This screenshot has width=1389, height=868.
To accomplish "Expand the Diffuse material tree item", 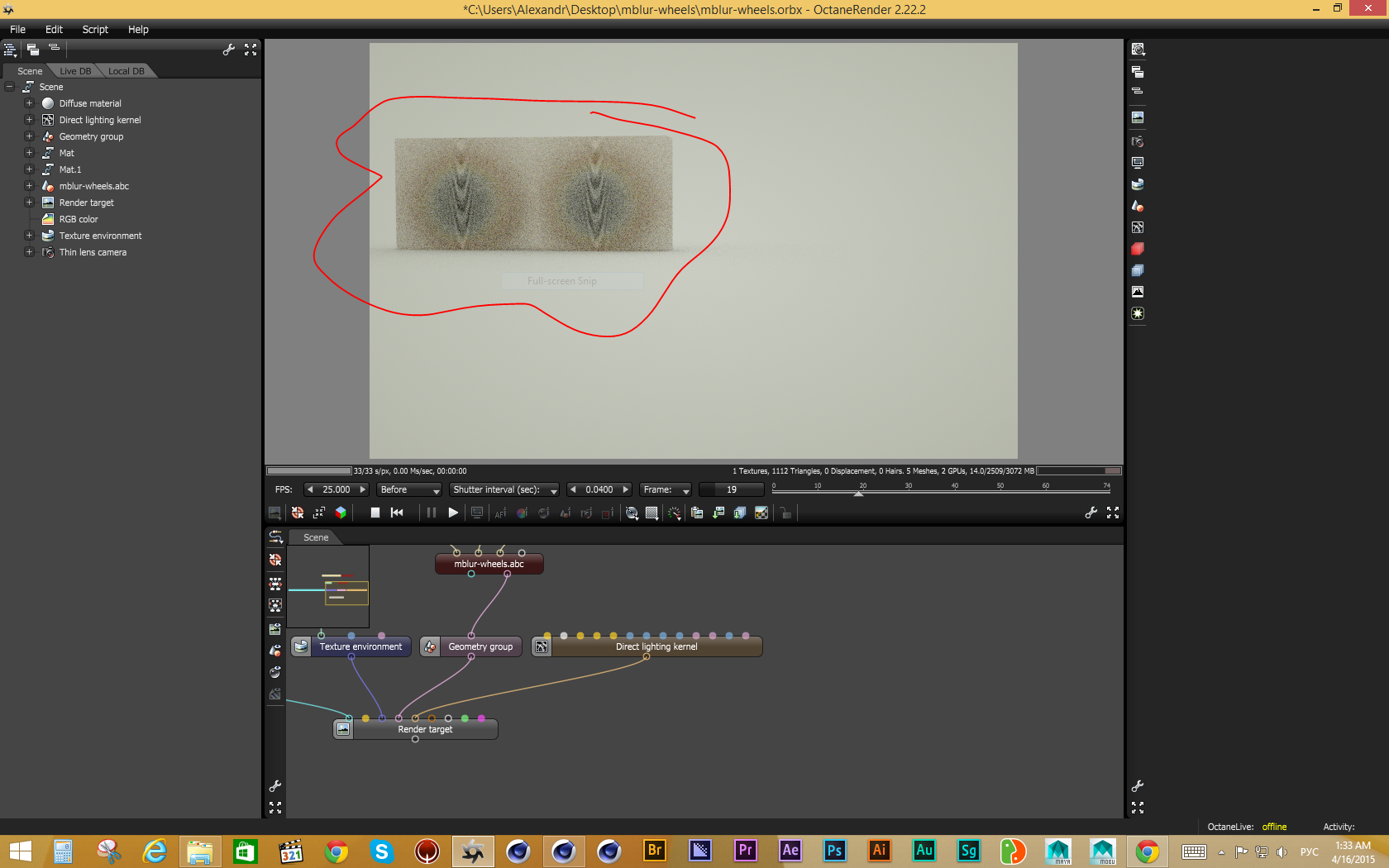I will pyautogui.click(x=29, y=103).
